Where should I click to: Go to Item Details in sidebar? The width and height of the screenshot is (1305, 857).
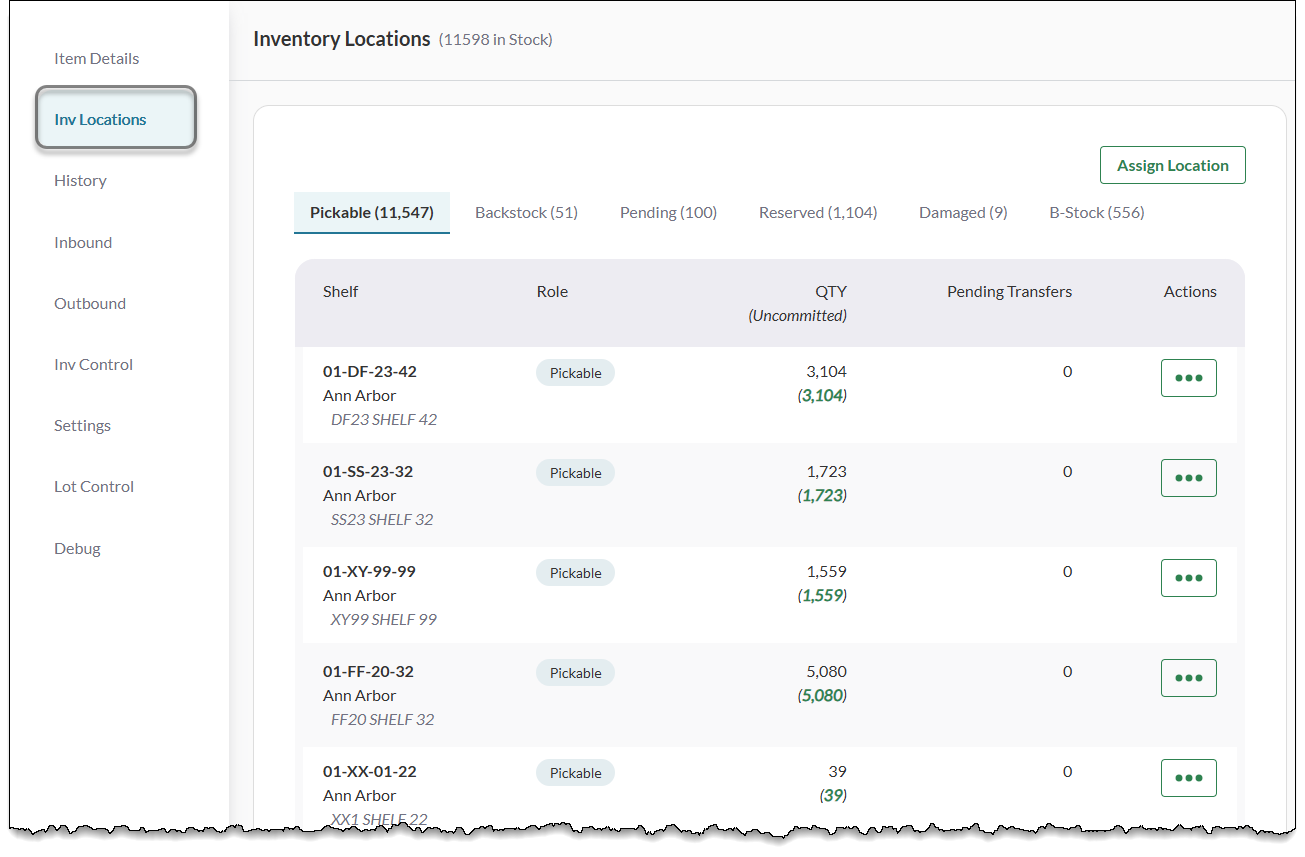click(x=96, y=59)
